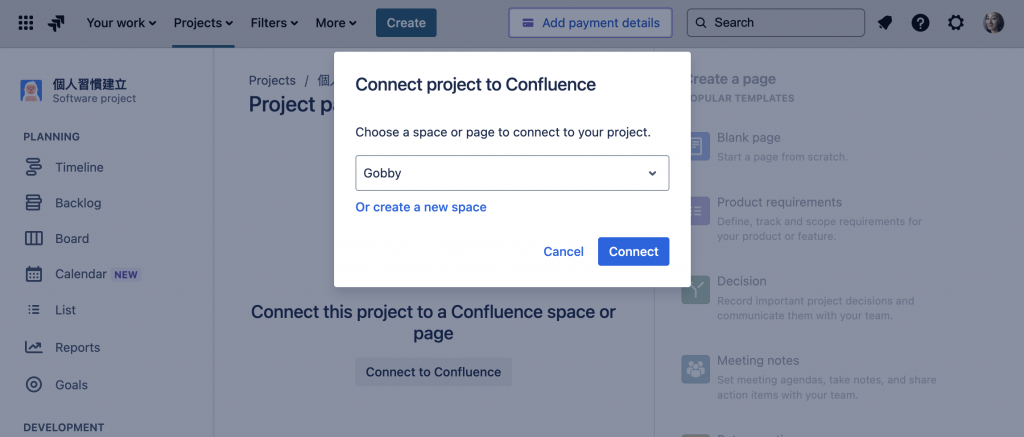
Task: Expand the Projects menu
Action: point(203,22)
